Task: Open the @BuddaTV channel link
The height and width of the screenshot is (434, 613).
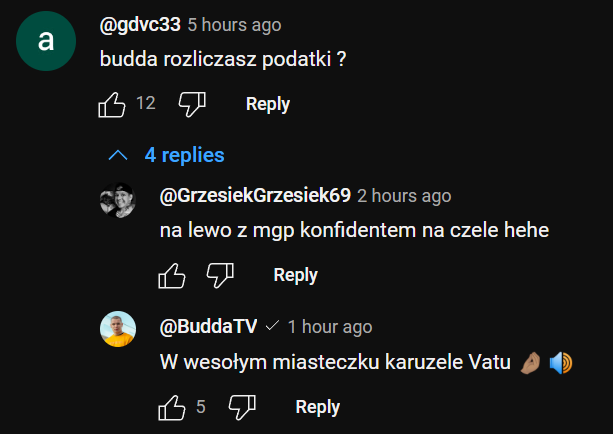Action: pos(208,327)
